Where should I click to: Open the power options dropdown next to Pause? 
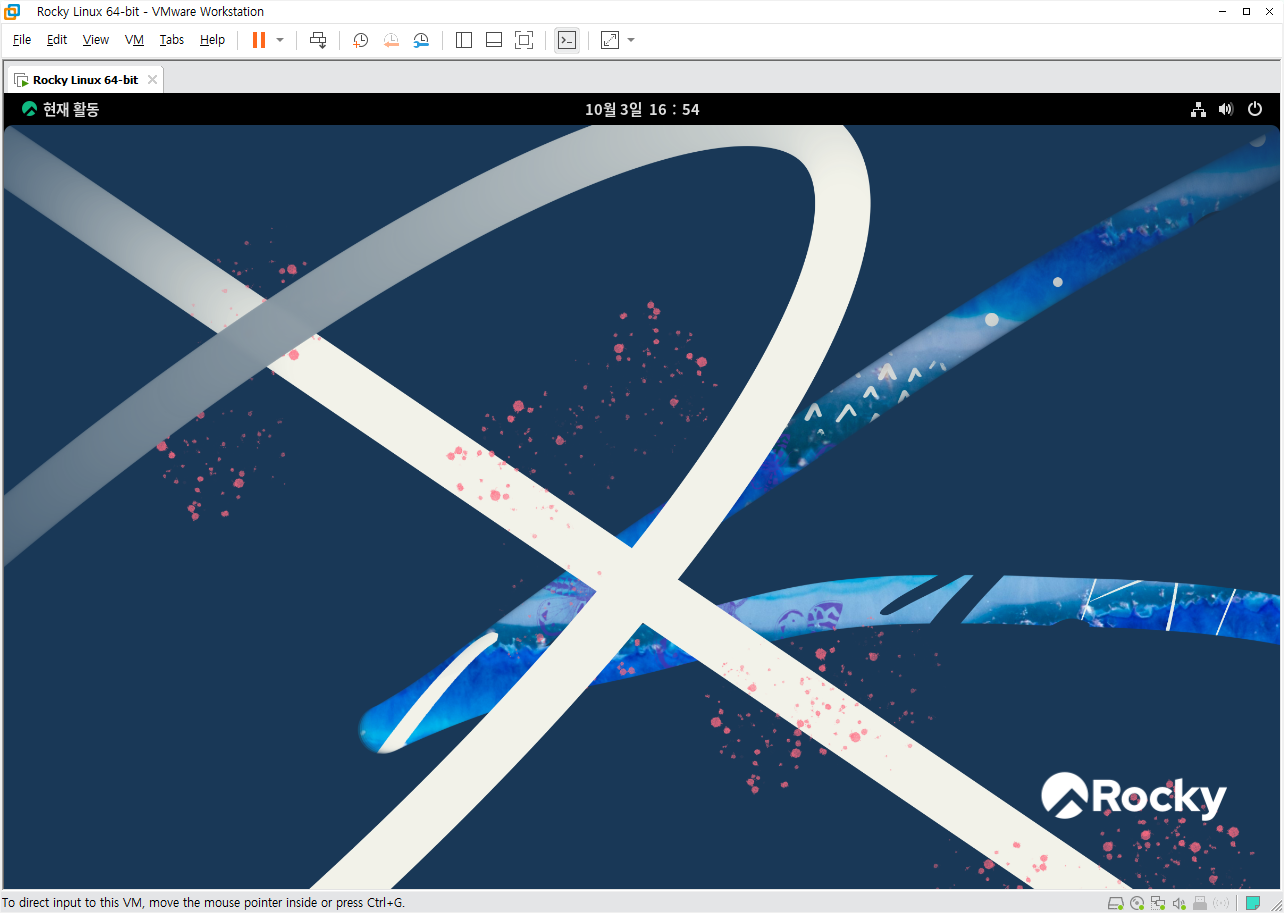point(280,40)
